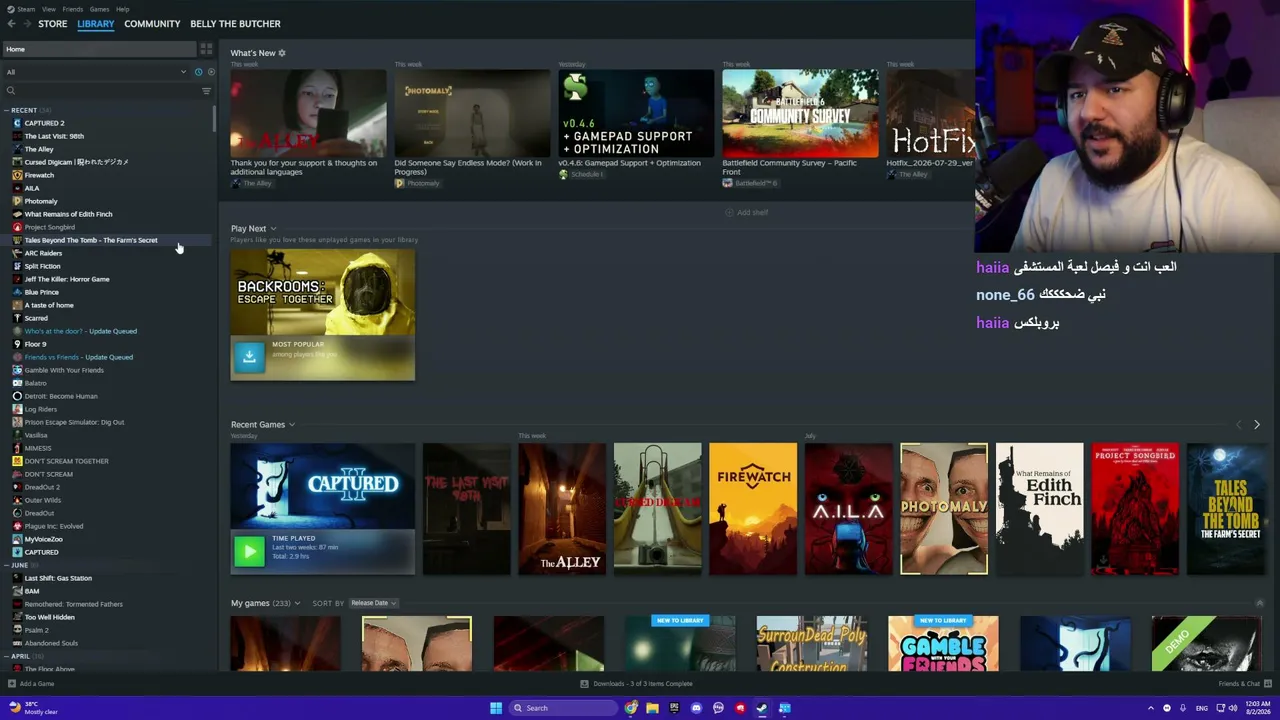Click the Add a Game plus icon
Image resolution: width=1280 pixels, height=720 pixels.
point(10,684)
